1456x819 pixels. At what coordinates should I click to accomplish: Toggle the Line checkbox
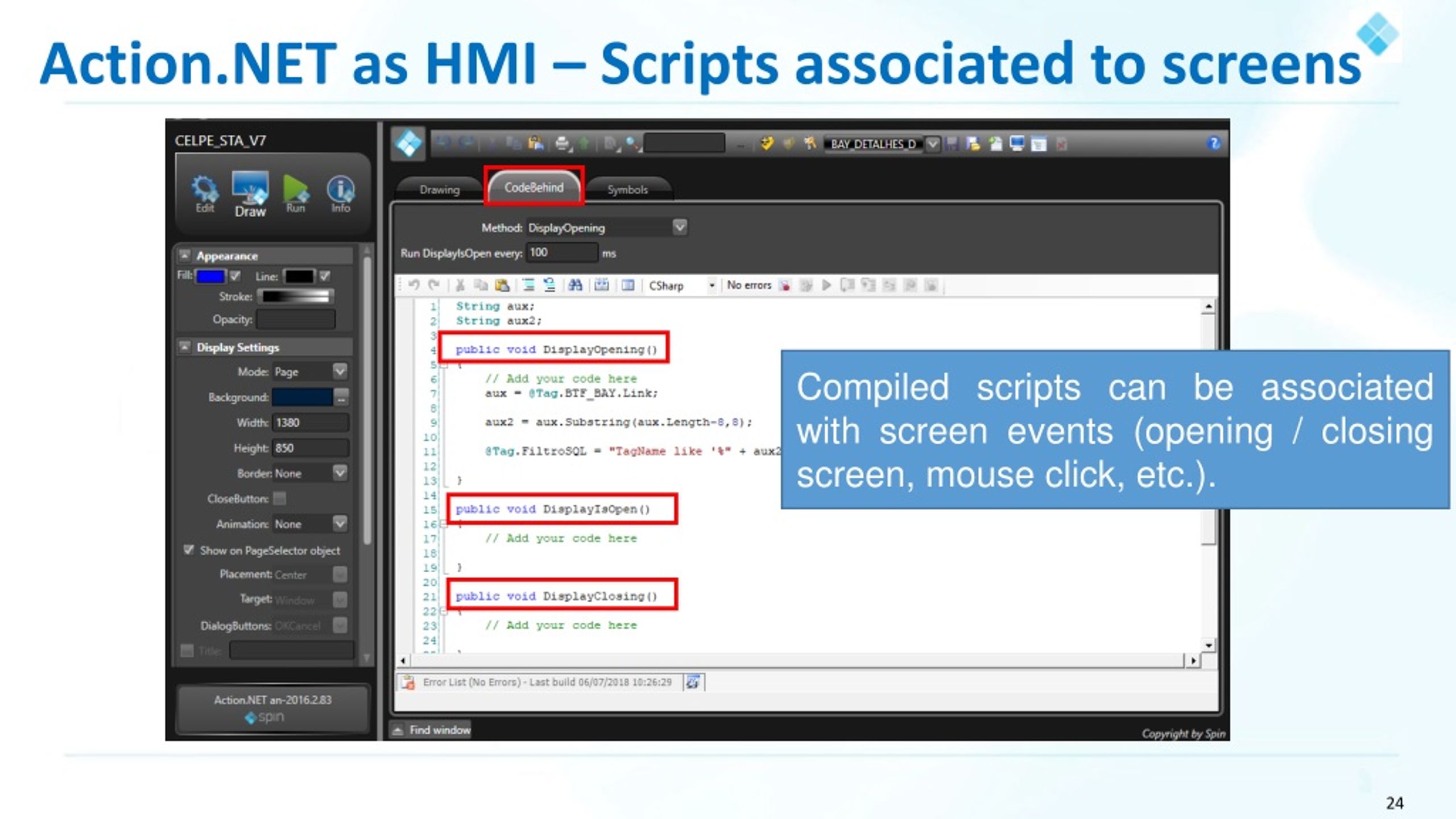pyautogui.click(x=325, y=276)
